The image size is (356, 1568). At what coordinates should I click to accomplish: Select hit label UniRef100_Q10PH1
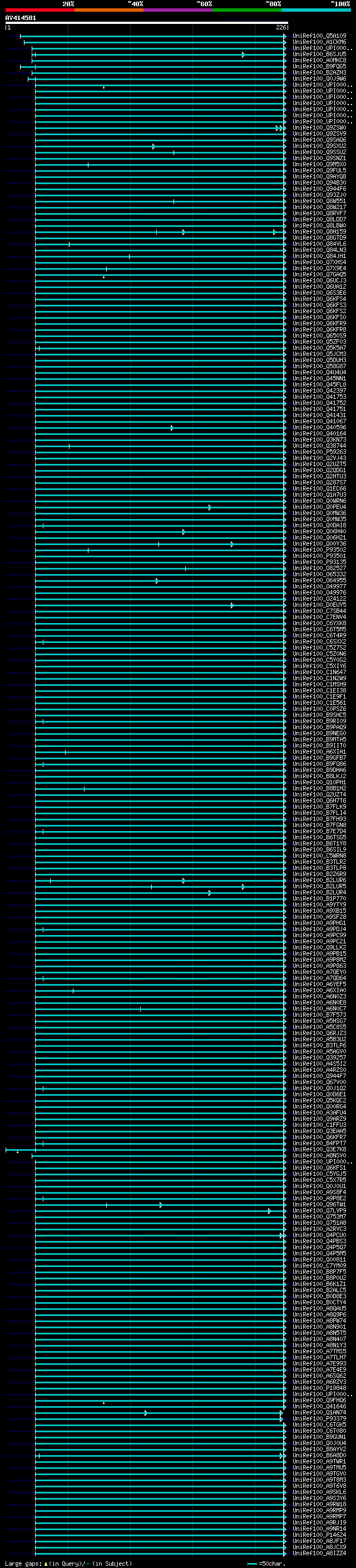[x=319, y=782]
